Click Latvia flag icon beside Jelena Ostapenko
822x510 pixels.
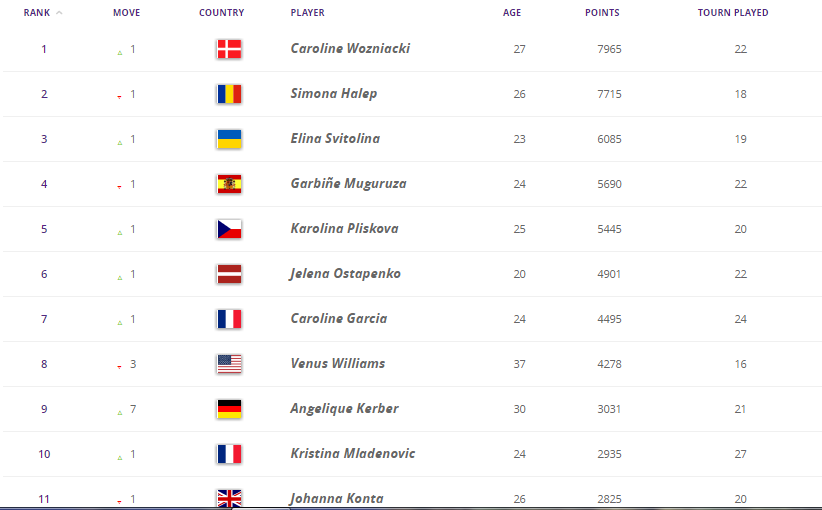pos(229,274)
